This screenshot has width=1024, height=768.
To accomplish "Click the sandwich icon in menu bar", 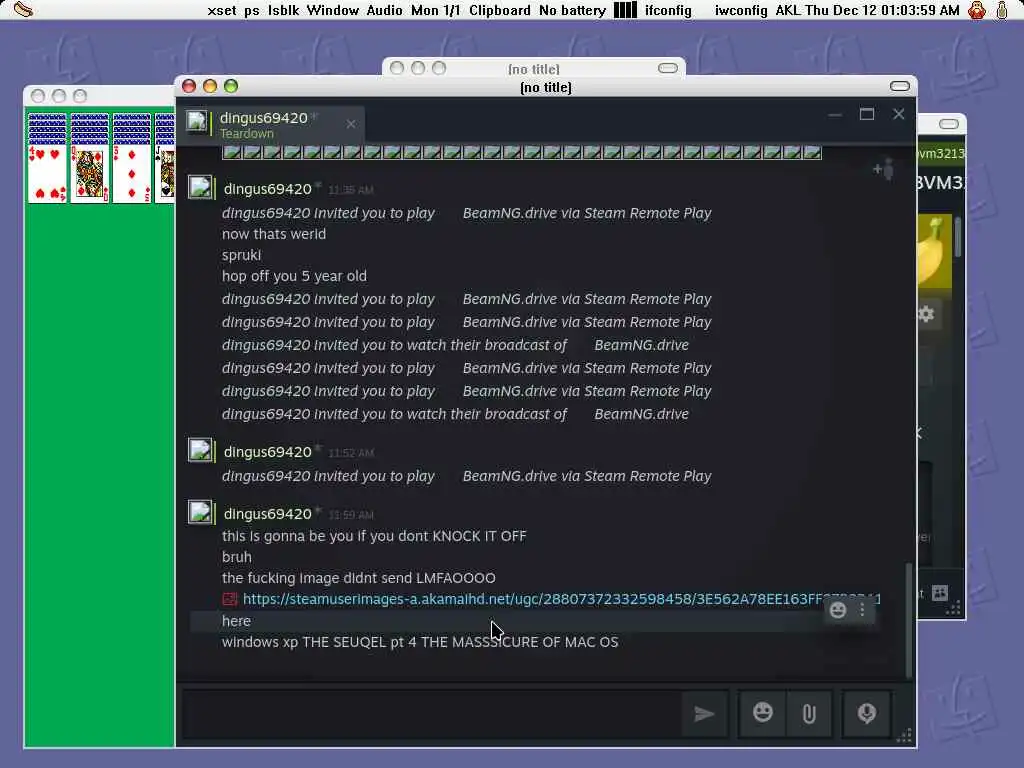I will [x=24, y=10].
